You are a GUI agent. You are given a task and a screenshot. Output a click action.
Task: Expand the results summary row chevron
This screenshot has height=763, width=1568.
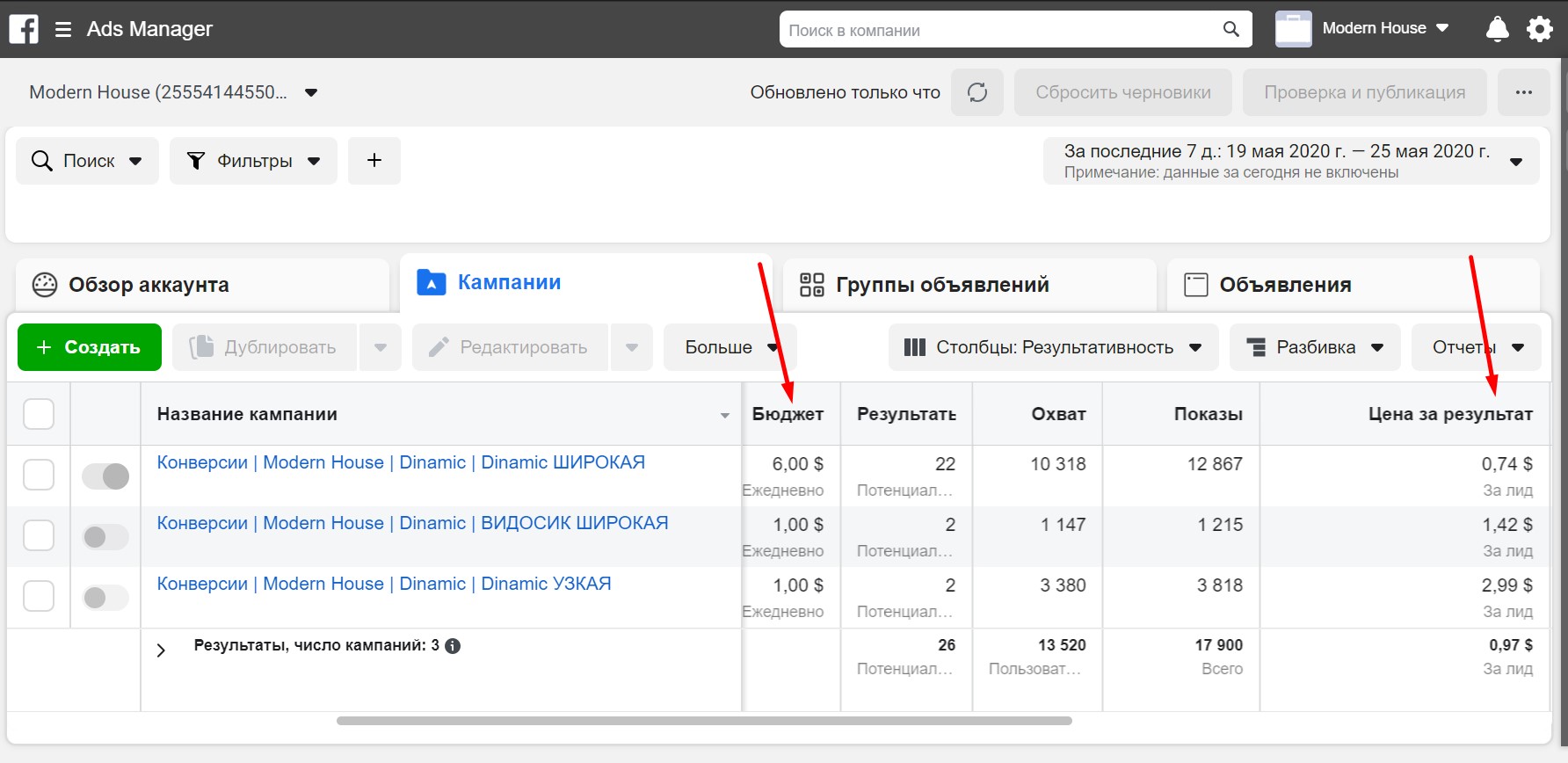161,650
